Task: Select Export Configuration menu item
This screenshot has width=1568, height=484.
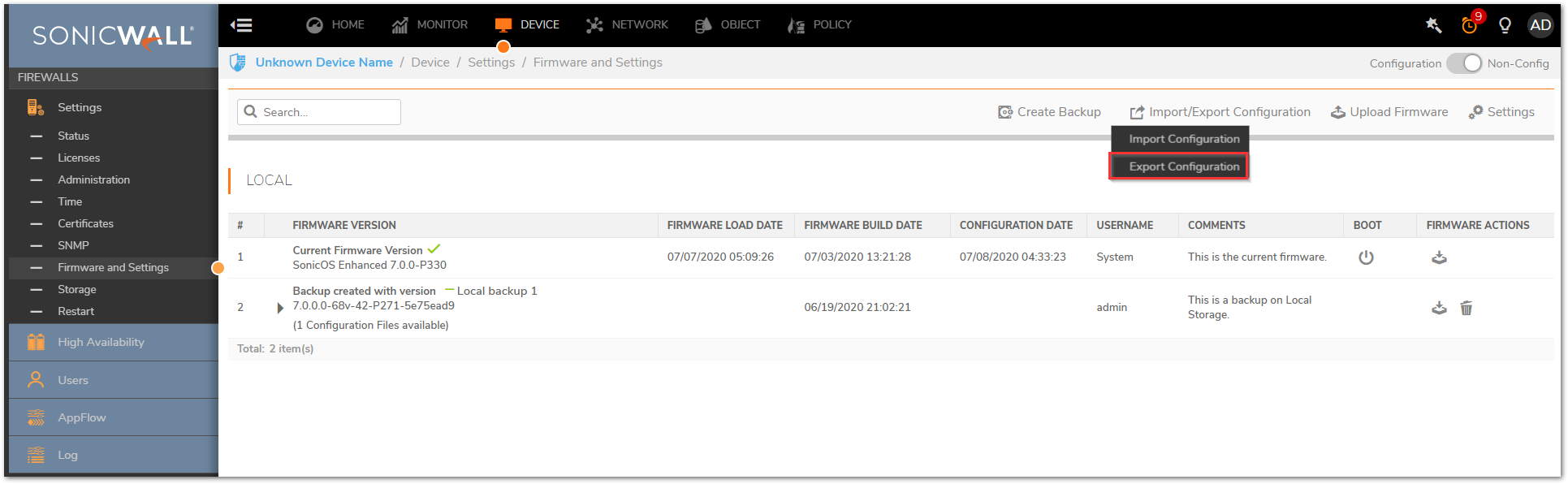Action: click(1183, 166)
